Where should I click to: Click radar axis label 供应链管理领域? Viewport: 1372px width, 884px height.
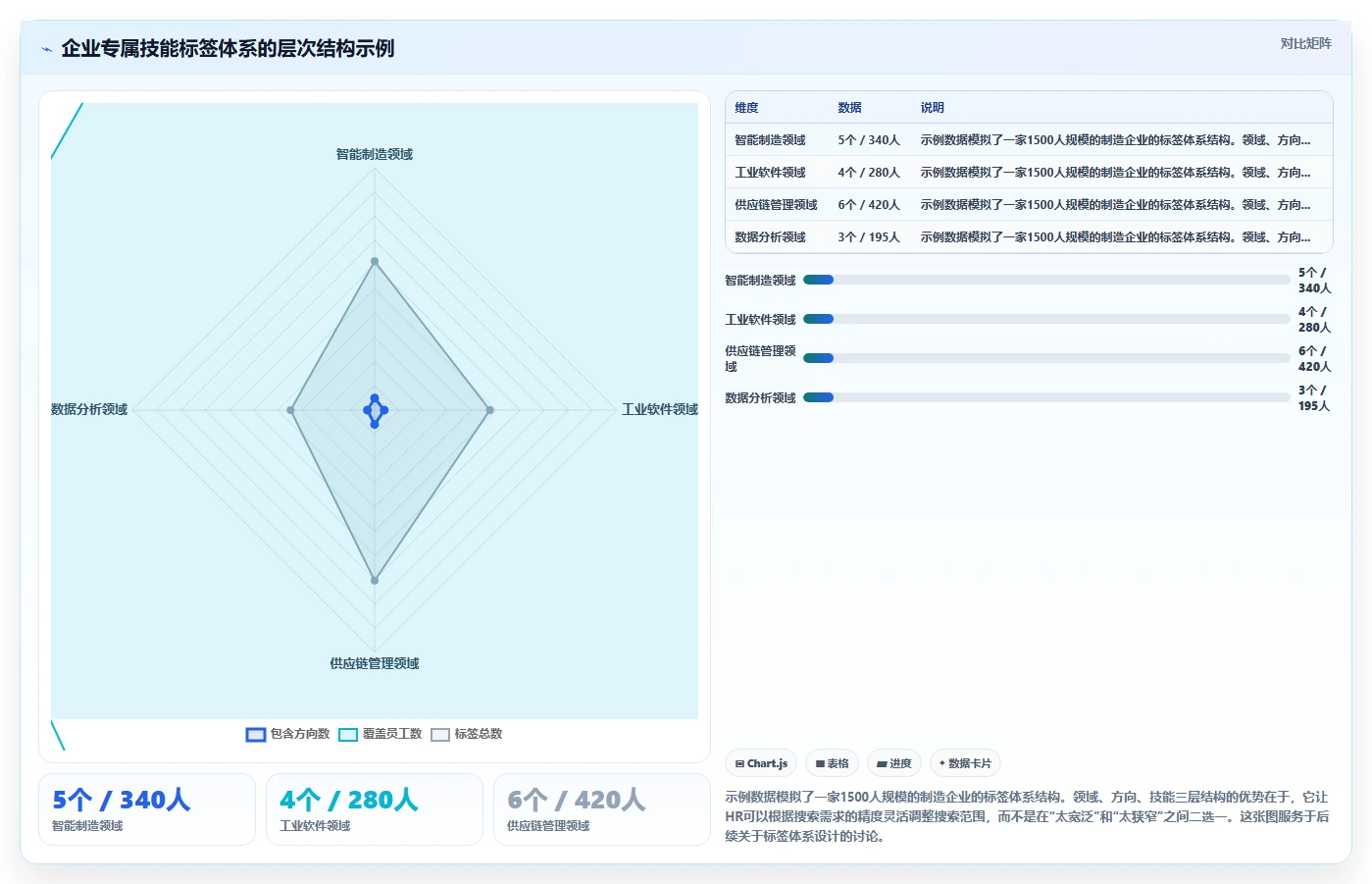375,663
